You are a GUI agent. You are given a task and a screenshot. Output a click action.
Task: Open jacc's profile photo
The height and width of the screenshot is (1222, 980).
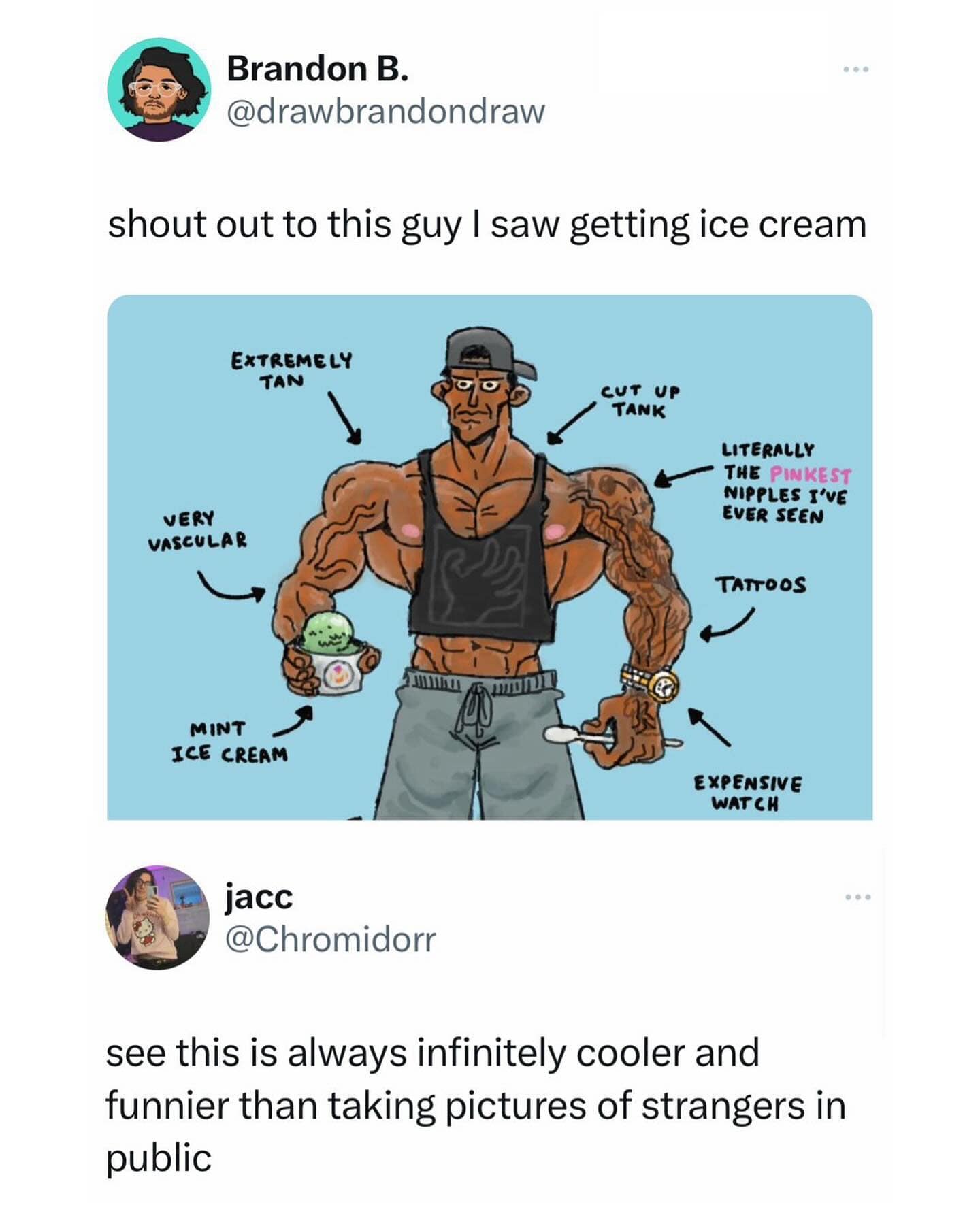point(159,917)
